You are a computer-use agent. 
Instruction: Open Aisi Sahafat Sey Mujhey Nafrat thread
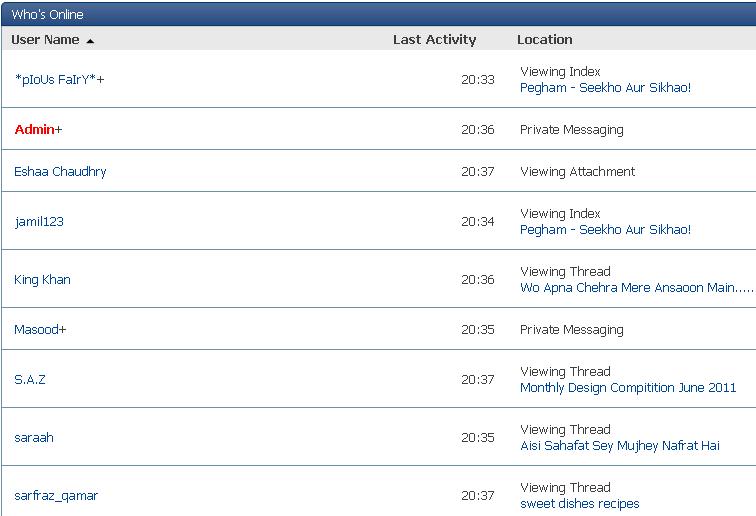pyautogui.click(x=619, y=446)
